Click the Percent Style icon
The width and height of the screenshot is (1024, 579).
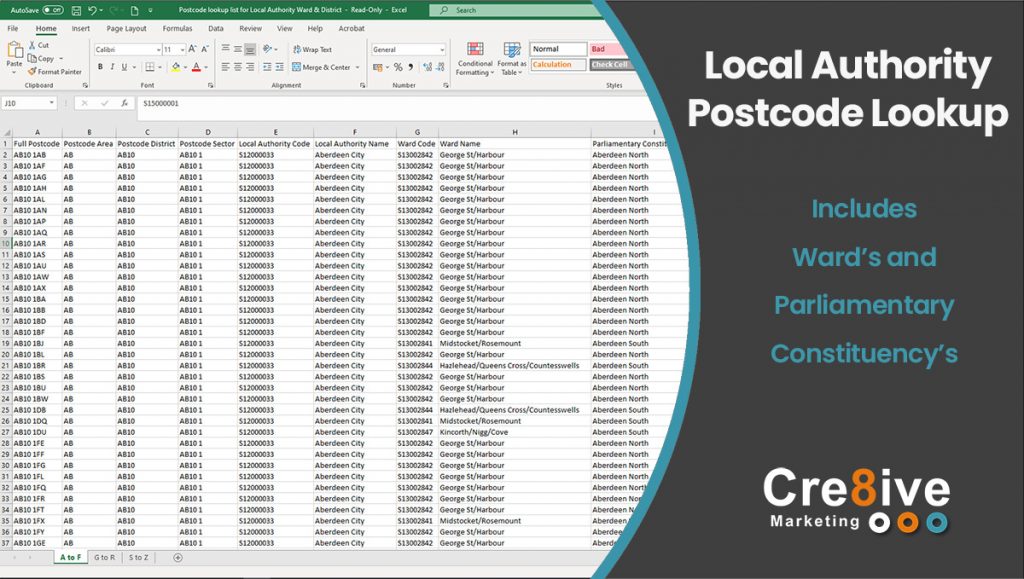point(398,68)
